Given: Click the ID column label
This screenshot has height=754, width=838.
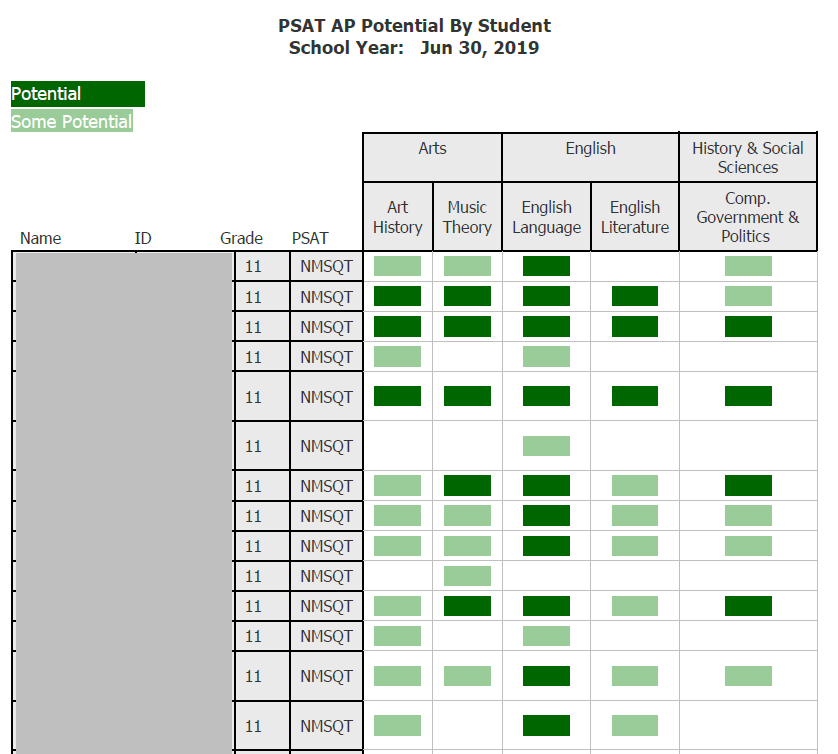Looking at the screenshot, I should pyautogui.click(x=143, y=238).
